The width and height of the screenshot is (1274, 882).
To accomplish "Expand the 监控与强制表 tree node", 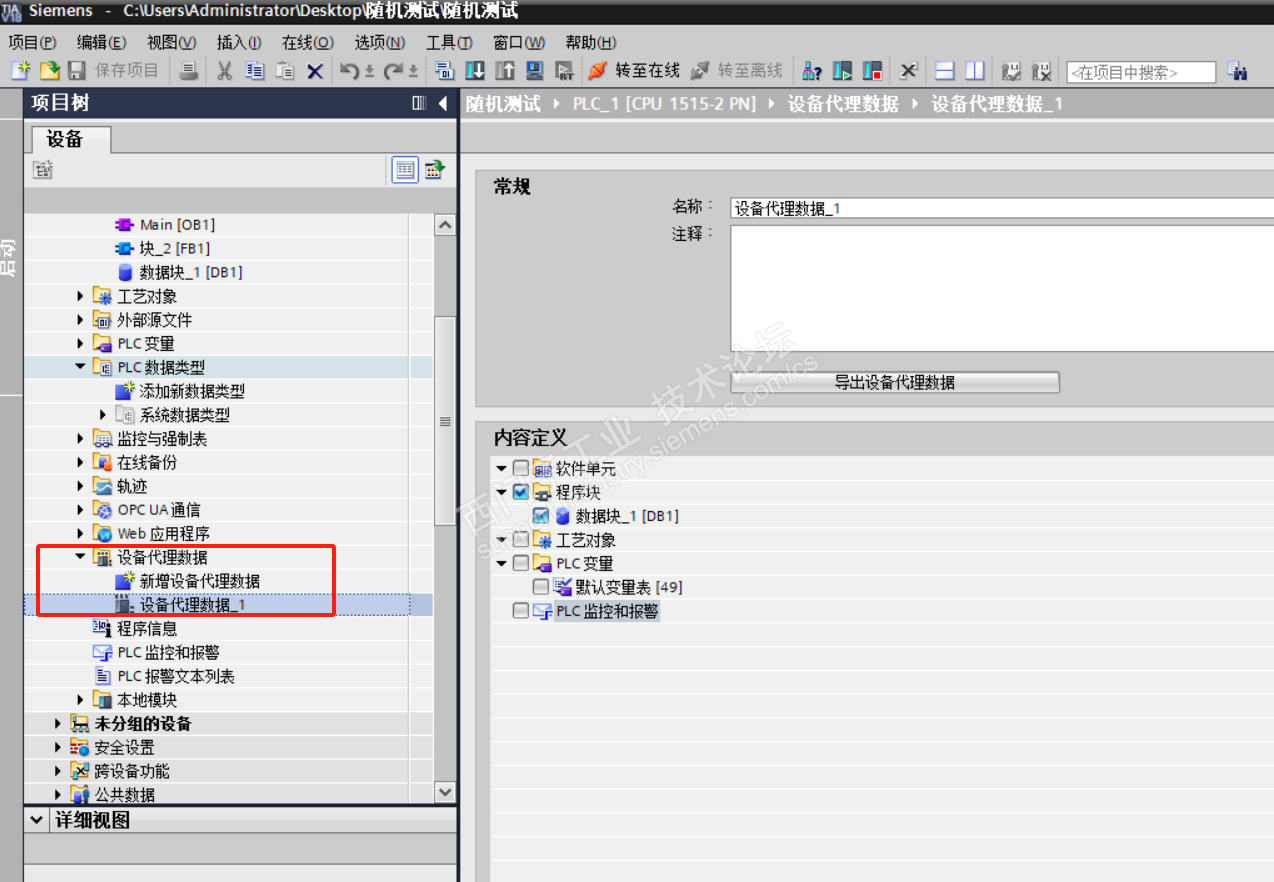I will (81, 439).
